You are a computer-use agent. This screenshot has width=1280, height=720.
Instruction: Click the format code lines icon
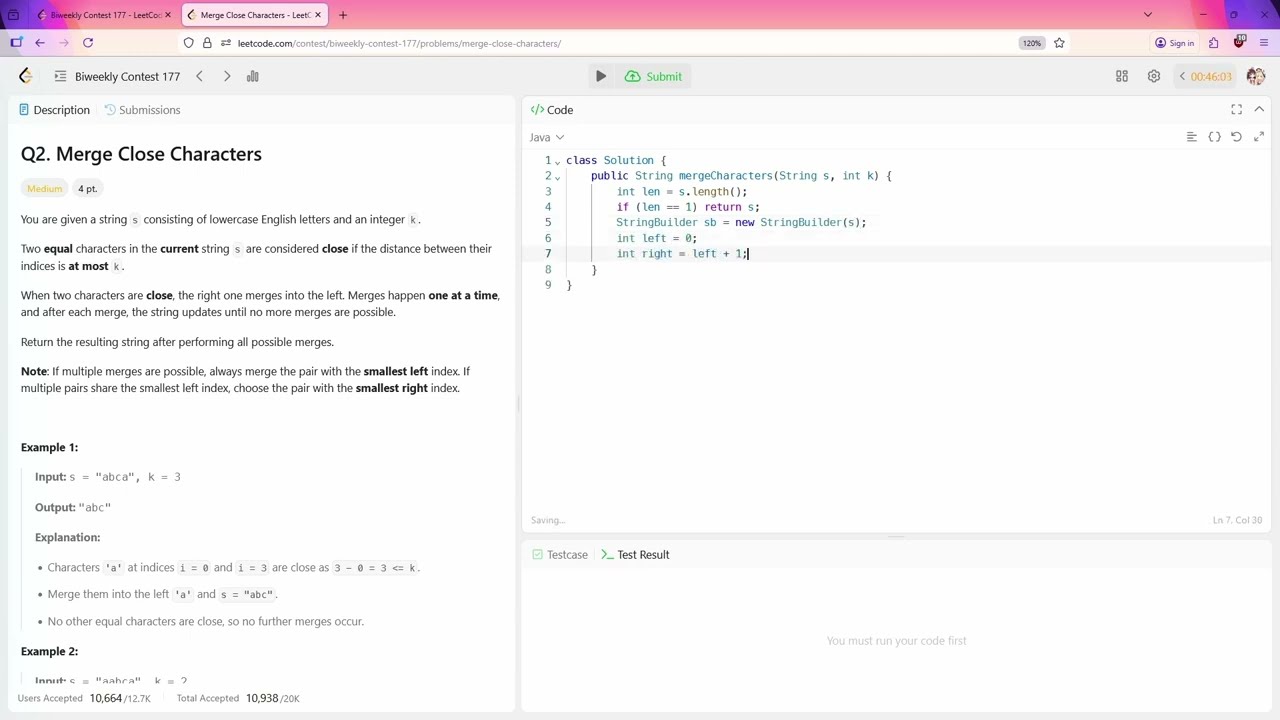point(1192,137)
